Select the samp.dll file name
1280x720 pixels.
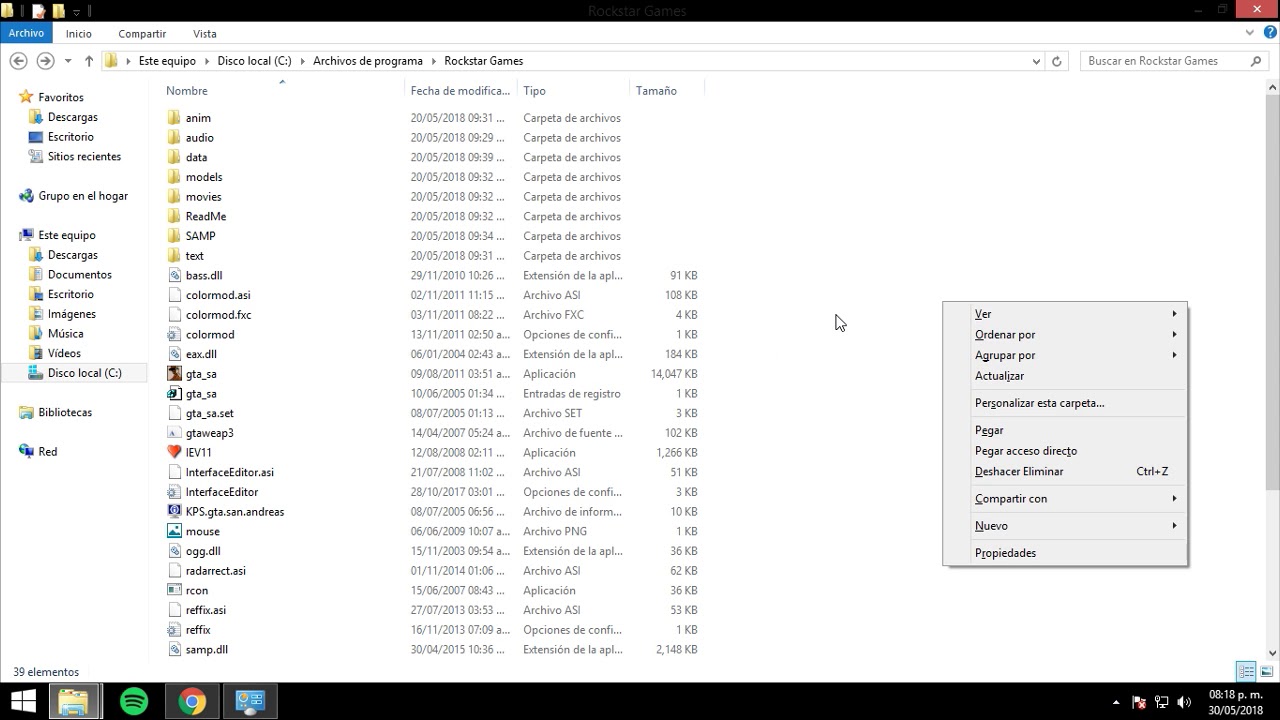click(x=207, y=650)
